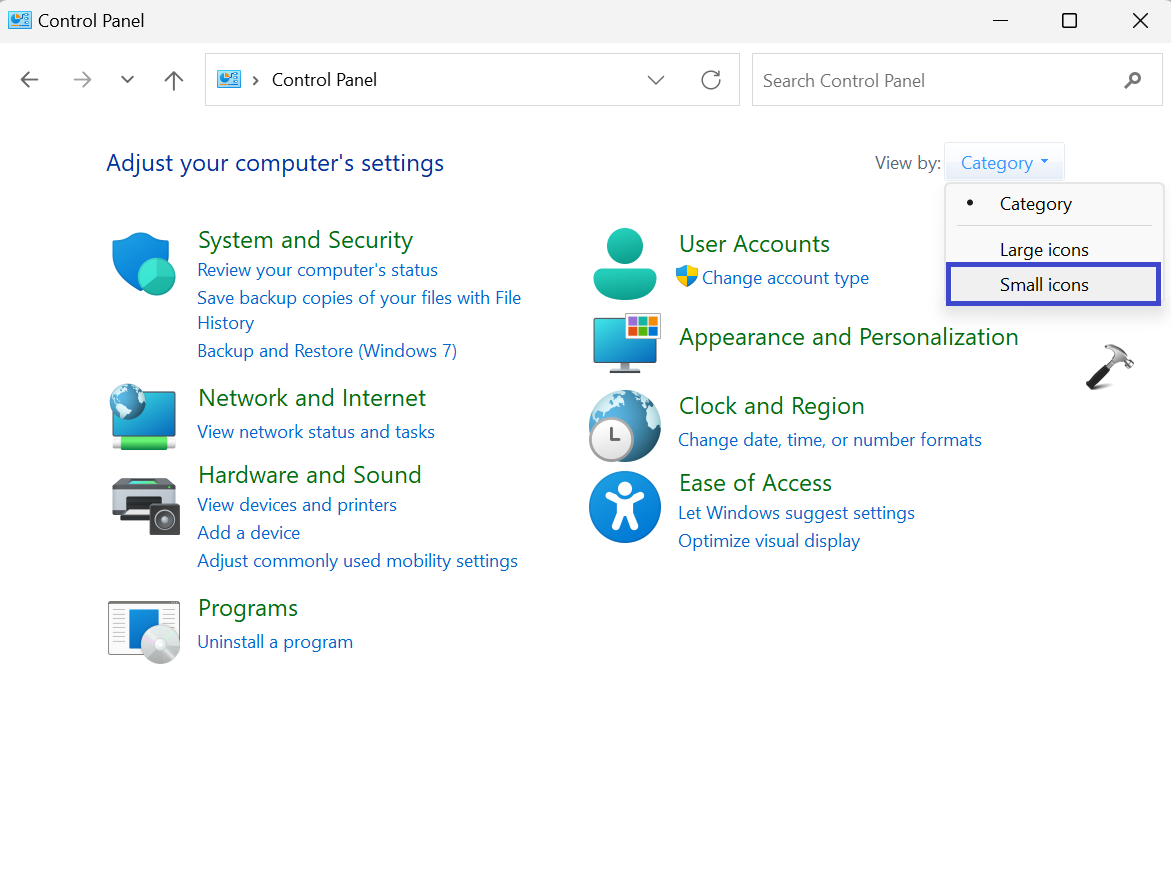Collapse the View by Category dropdown
The image size is (1171, 870).
click(1004, 163)
